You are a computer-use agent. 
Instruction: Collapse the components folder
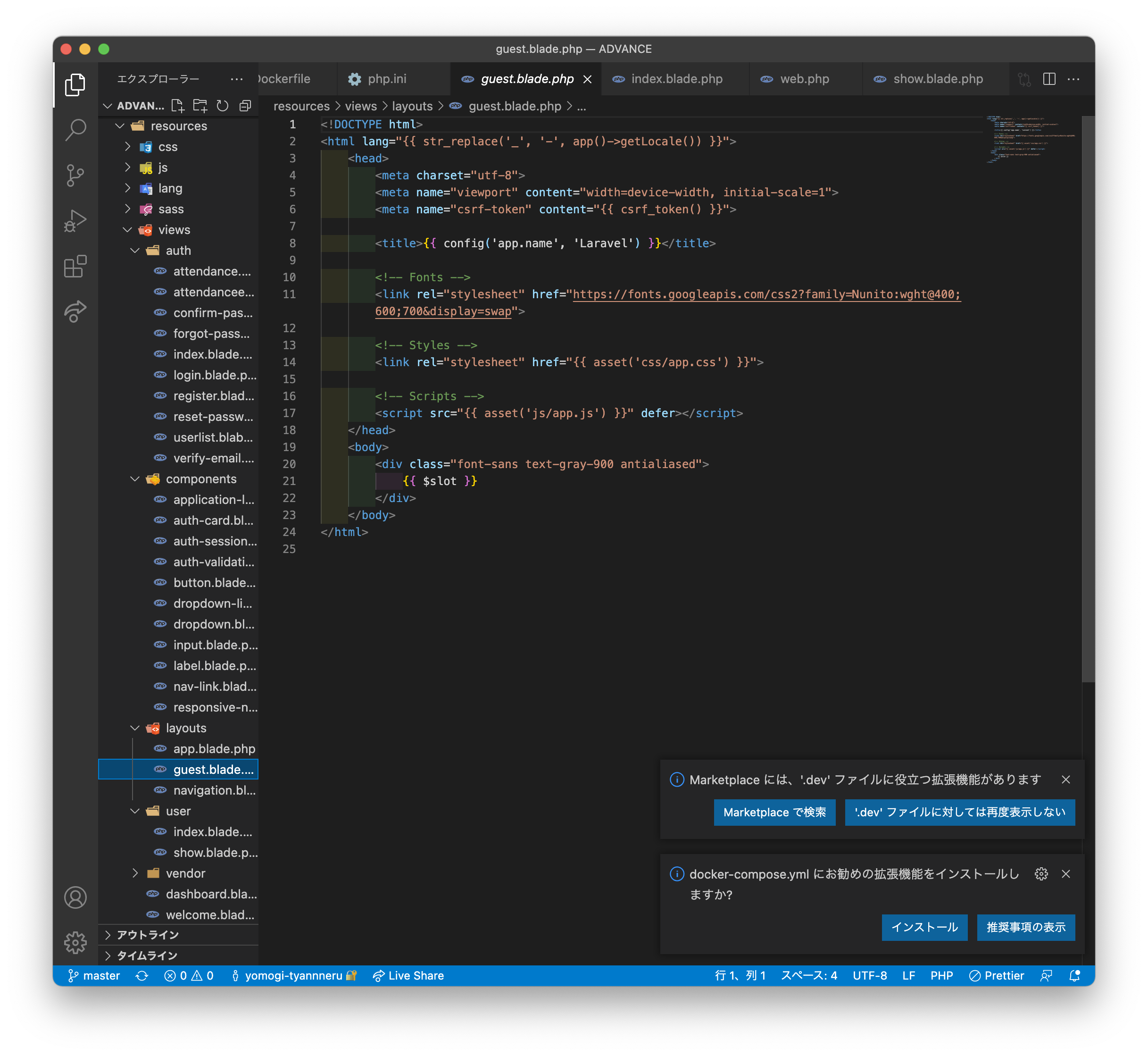[x=200, y=479]
